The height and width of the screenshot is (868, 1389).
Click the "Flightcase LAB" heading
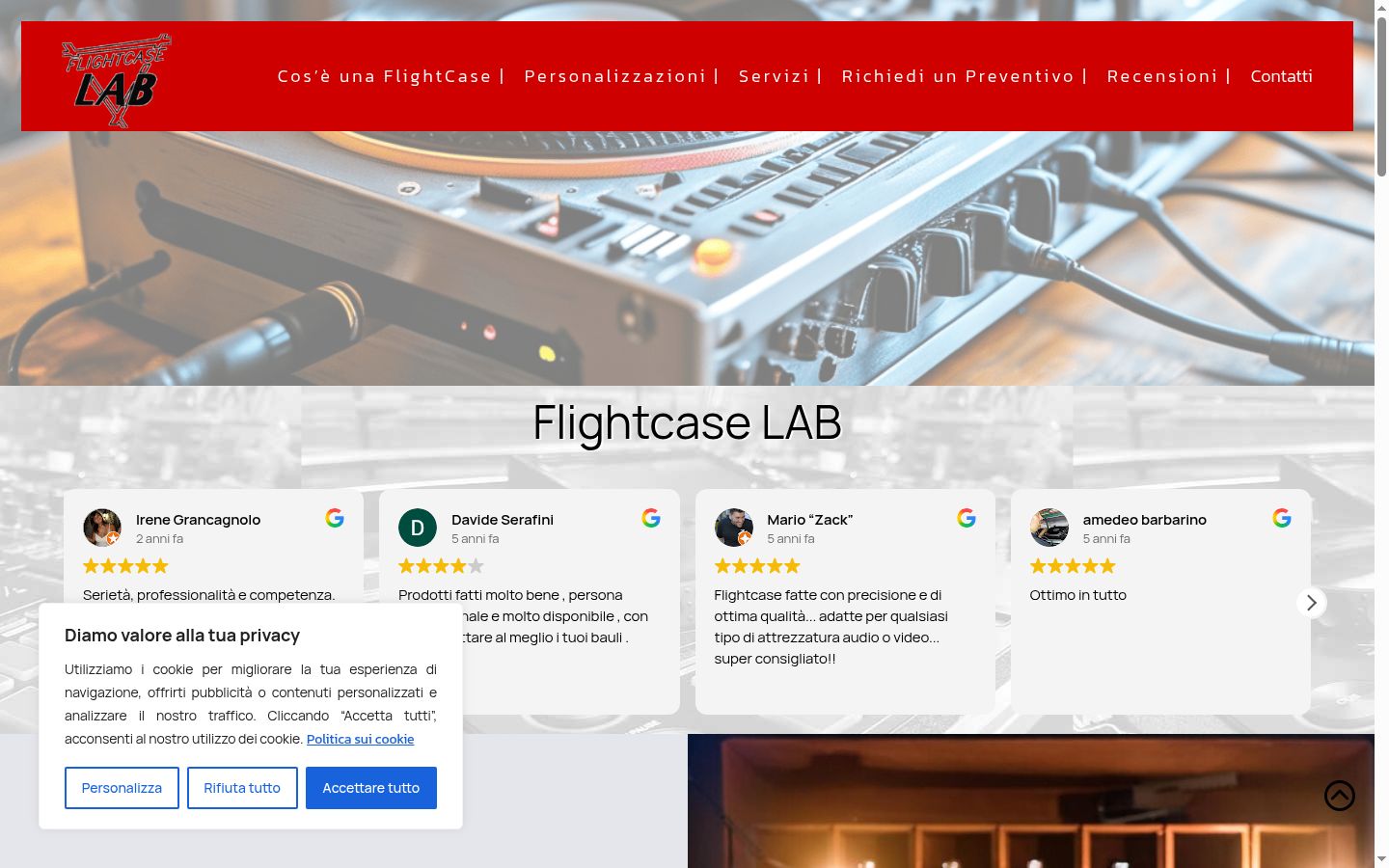(x=687, y=422)
